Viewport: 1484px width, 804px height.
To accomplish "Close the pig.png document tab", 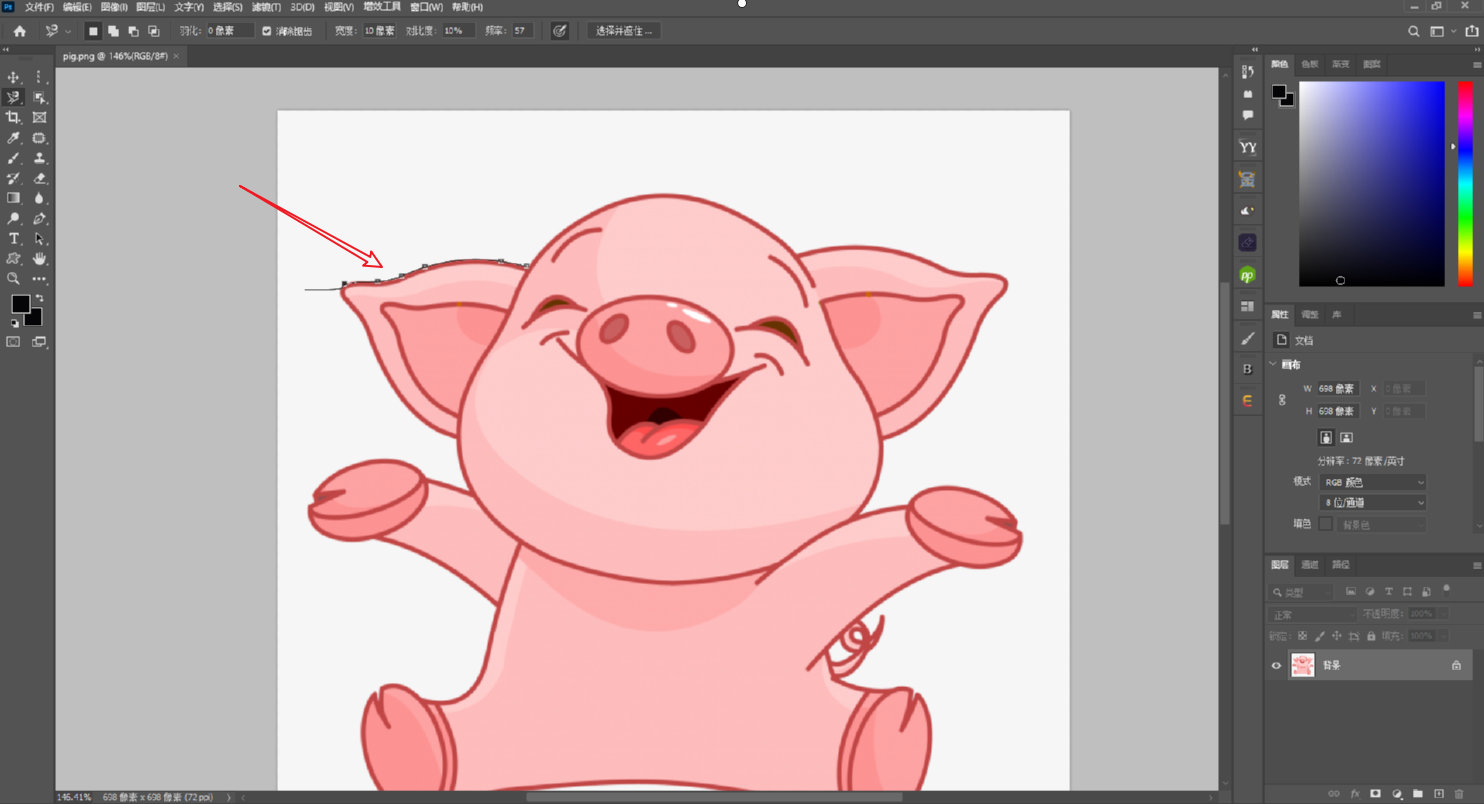I will click(177, 56).
